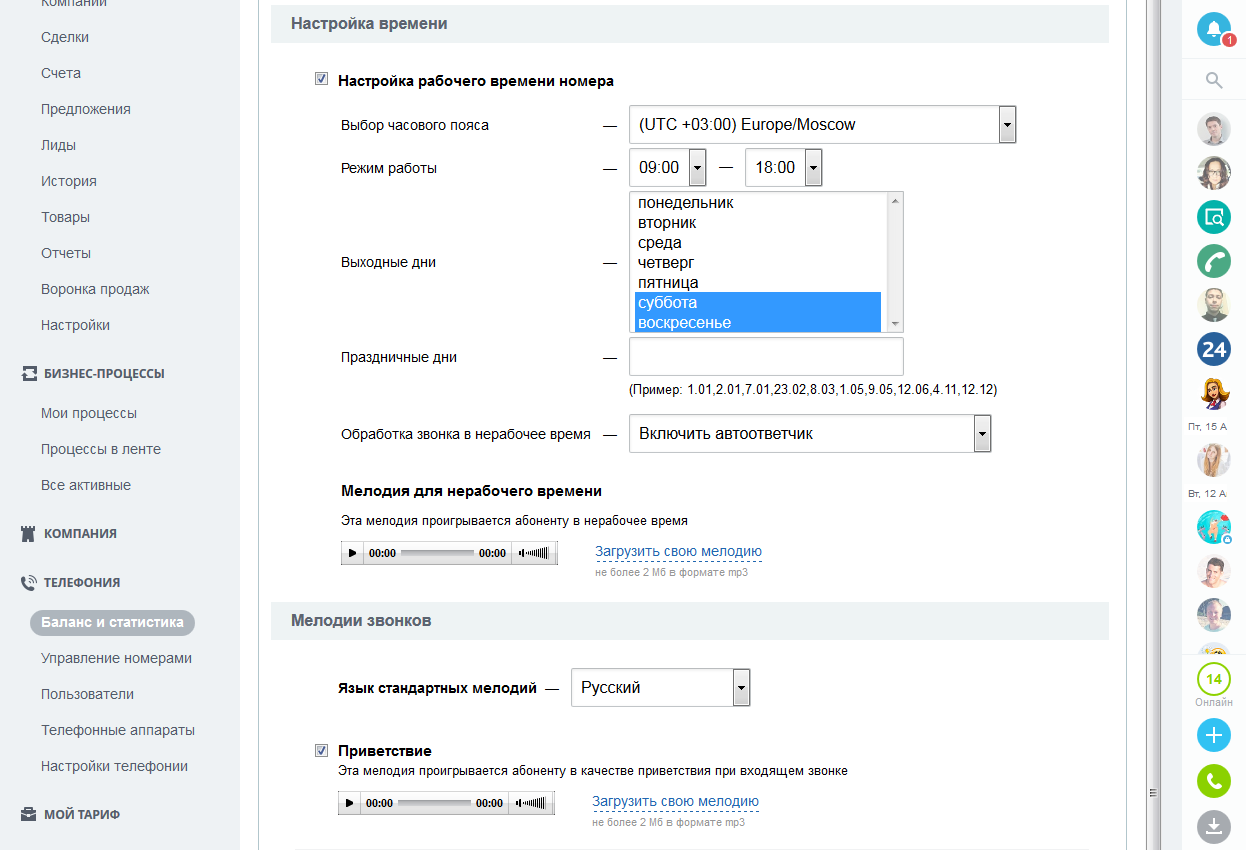The width and height of the screenshot is (1246, 850).
Task: Seek within non-working time melody progress bar
Action: pyautogui.click(x=437, y=553)
